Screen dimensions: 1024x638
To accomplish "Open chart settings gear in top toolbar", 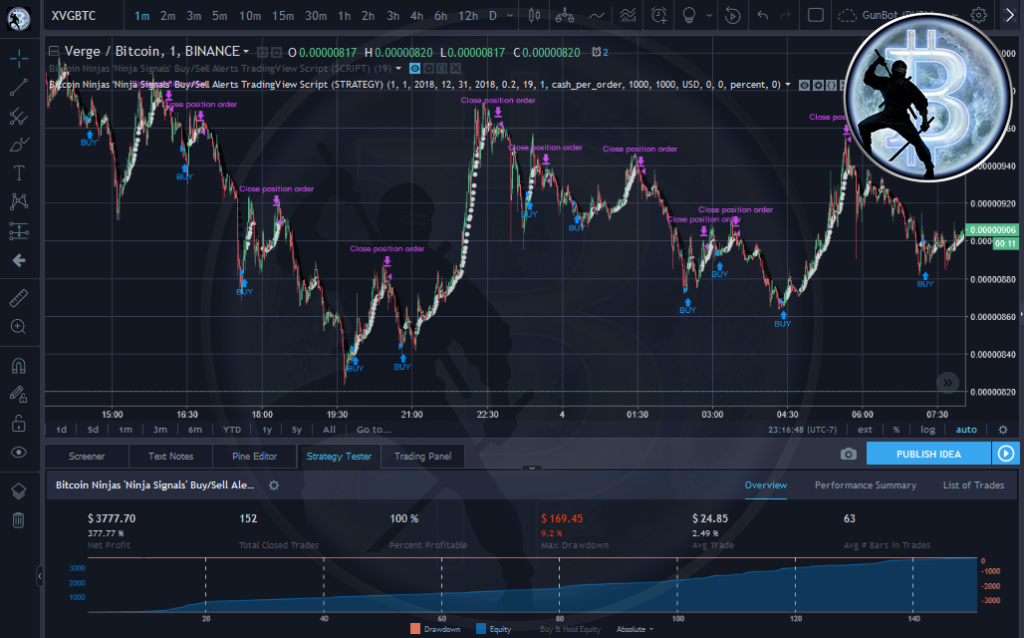I will (978, 15).
